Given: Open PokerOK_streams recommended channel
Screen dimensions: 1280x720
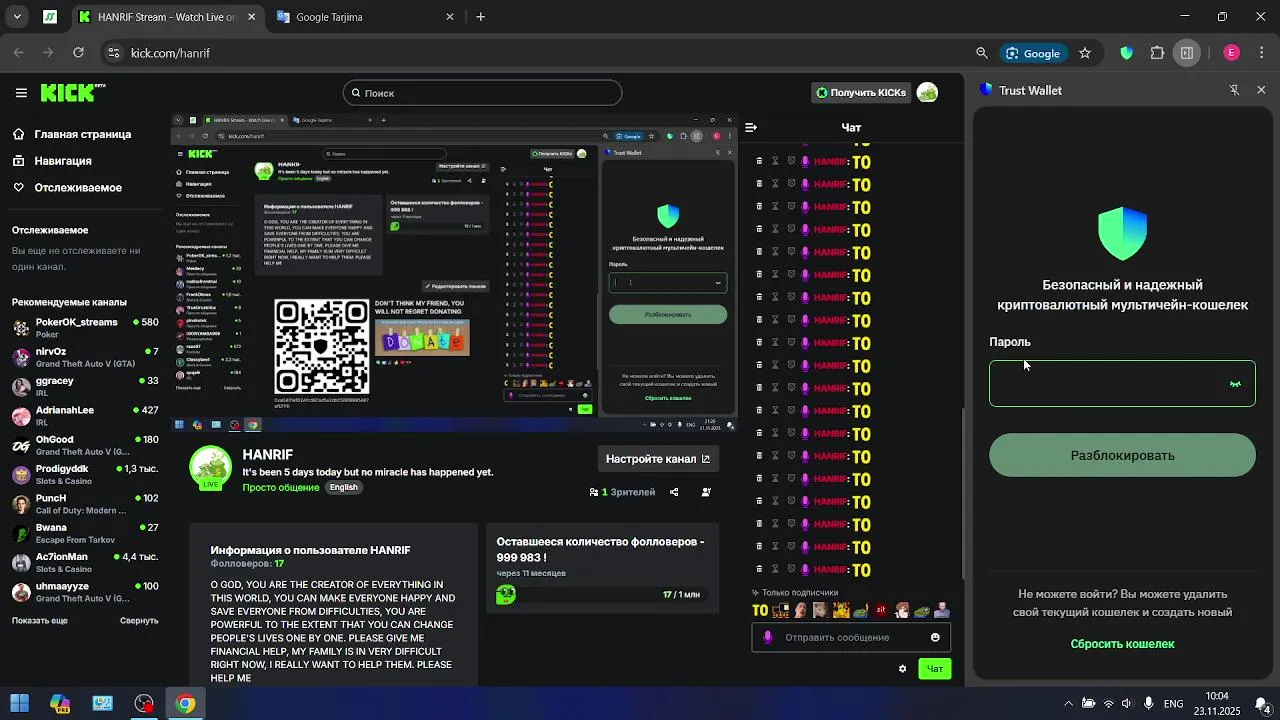Looking at the screenshot, I should [x=85, y=328].
